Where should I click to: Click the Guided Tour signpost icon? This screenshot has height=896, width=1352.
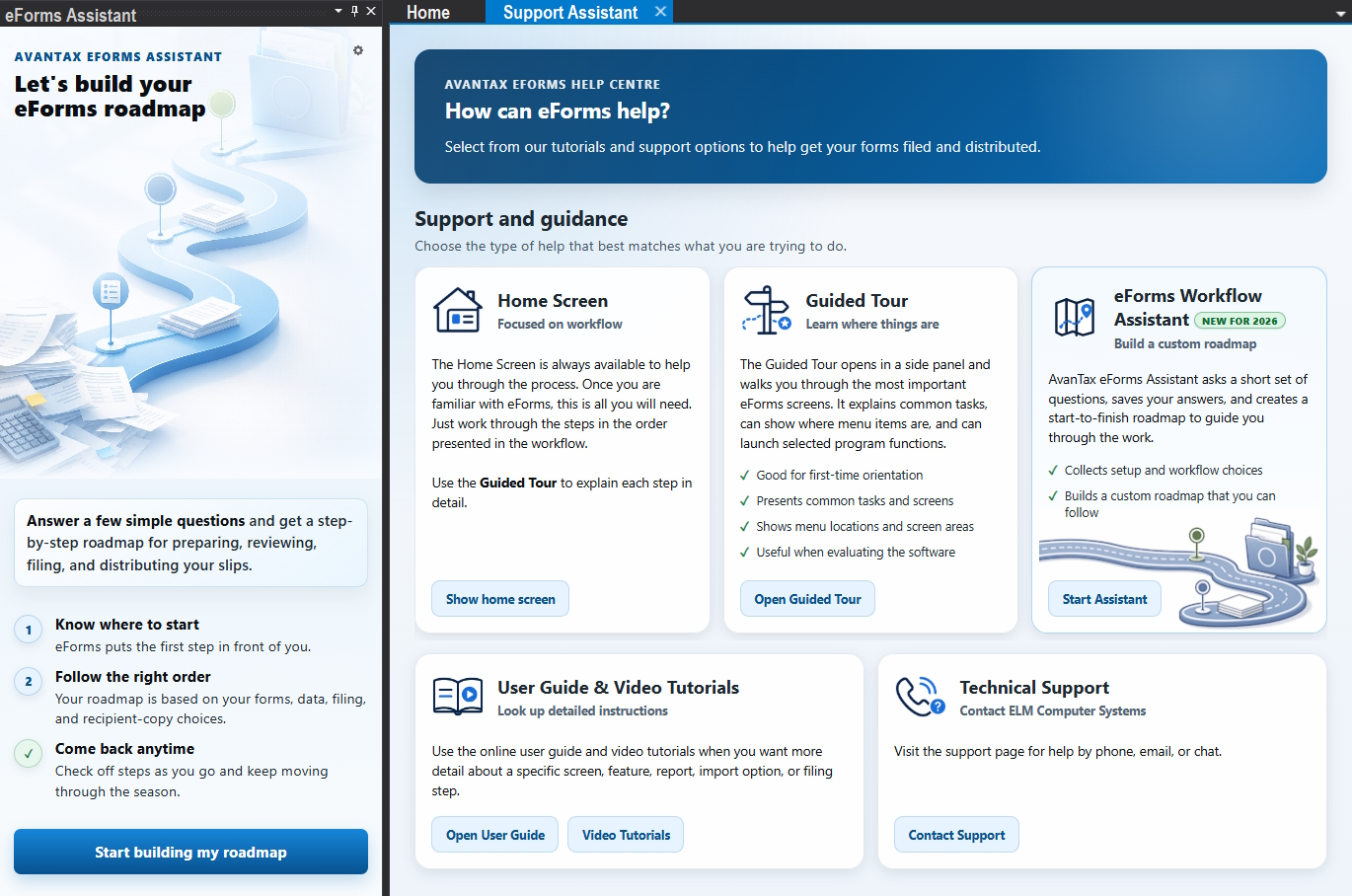(767, 310)
